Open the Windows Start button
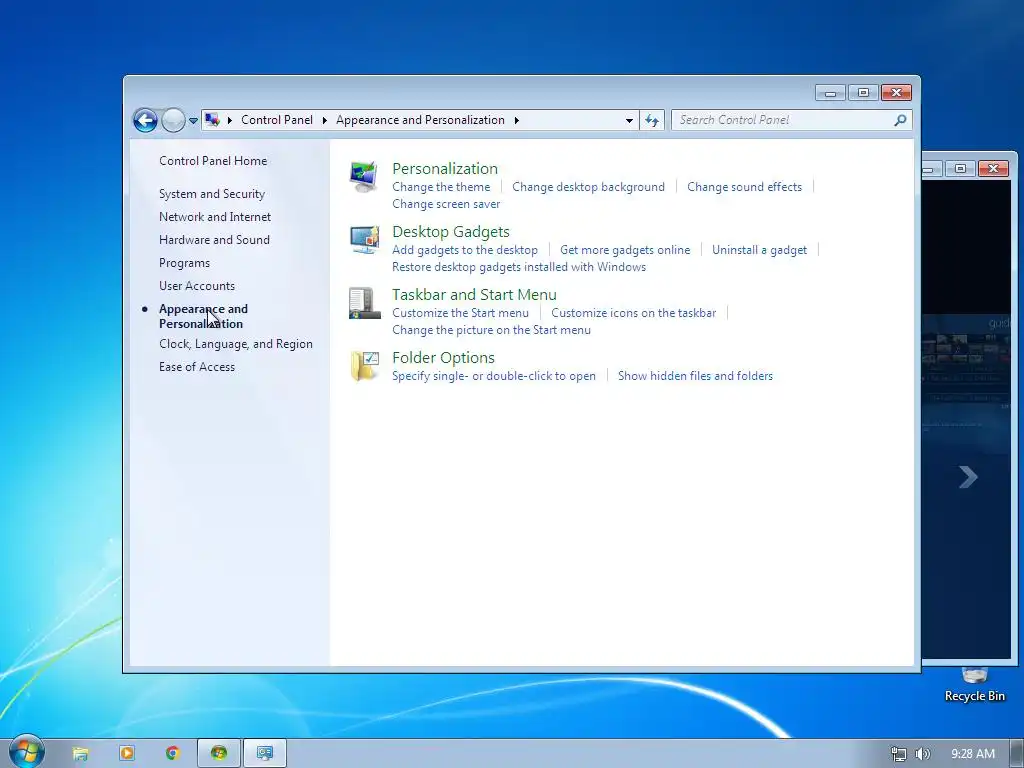The image size is (1024, 768). click(x=26, y=752)
